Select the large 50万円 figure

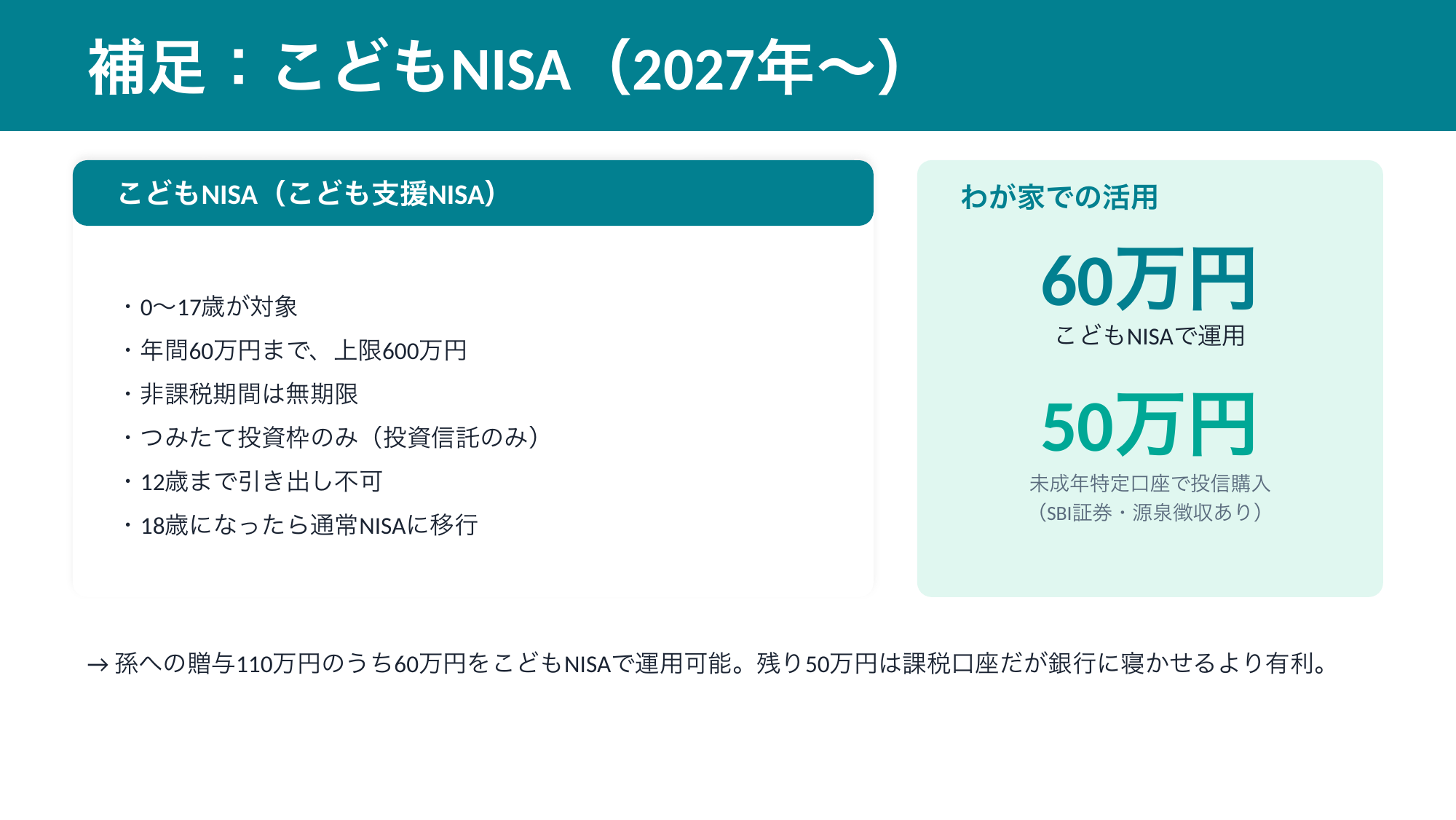[1149, 426]
